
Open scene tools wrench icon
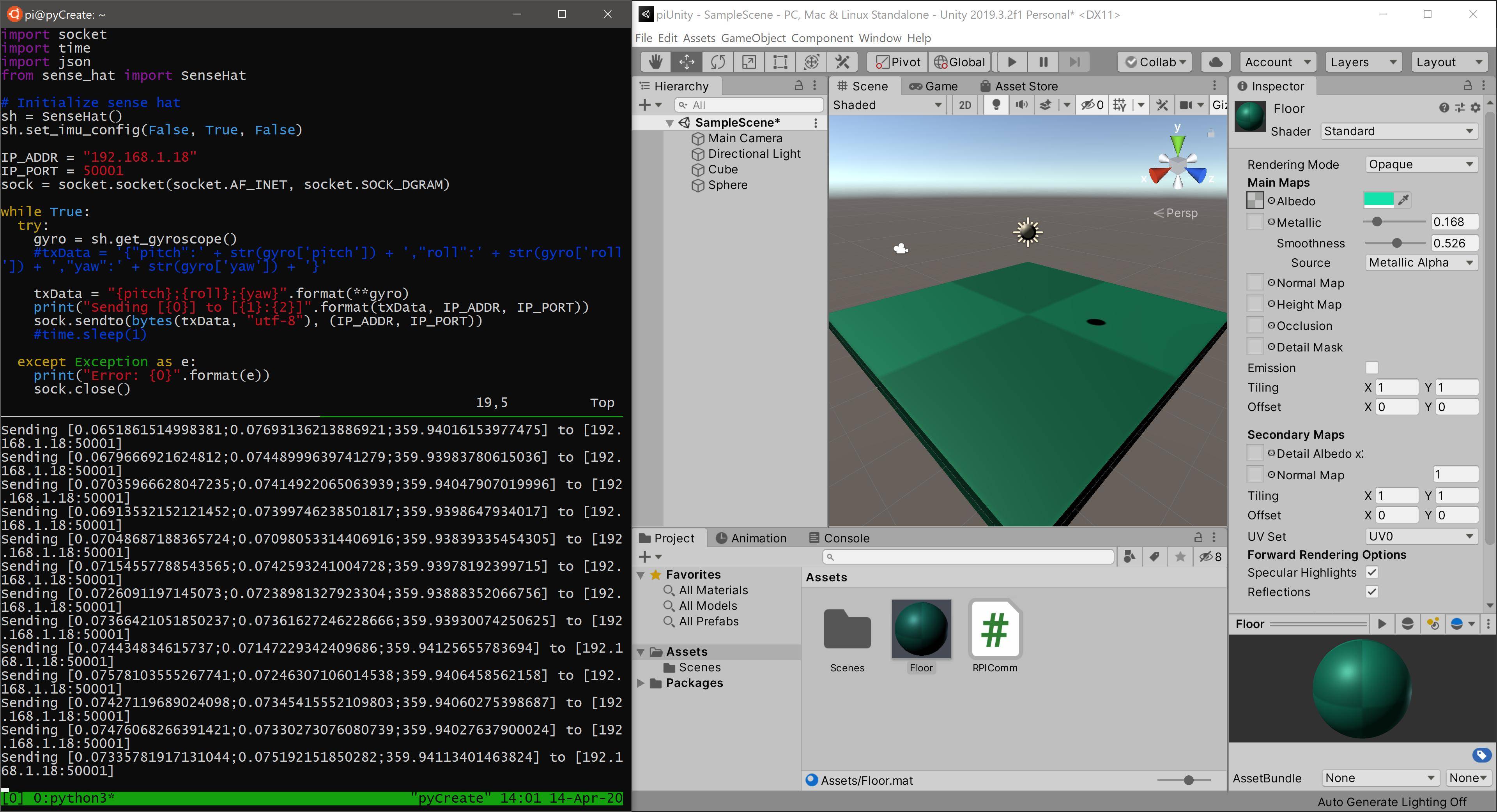pyautogui.click(x=1162, y=105)
